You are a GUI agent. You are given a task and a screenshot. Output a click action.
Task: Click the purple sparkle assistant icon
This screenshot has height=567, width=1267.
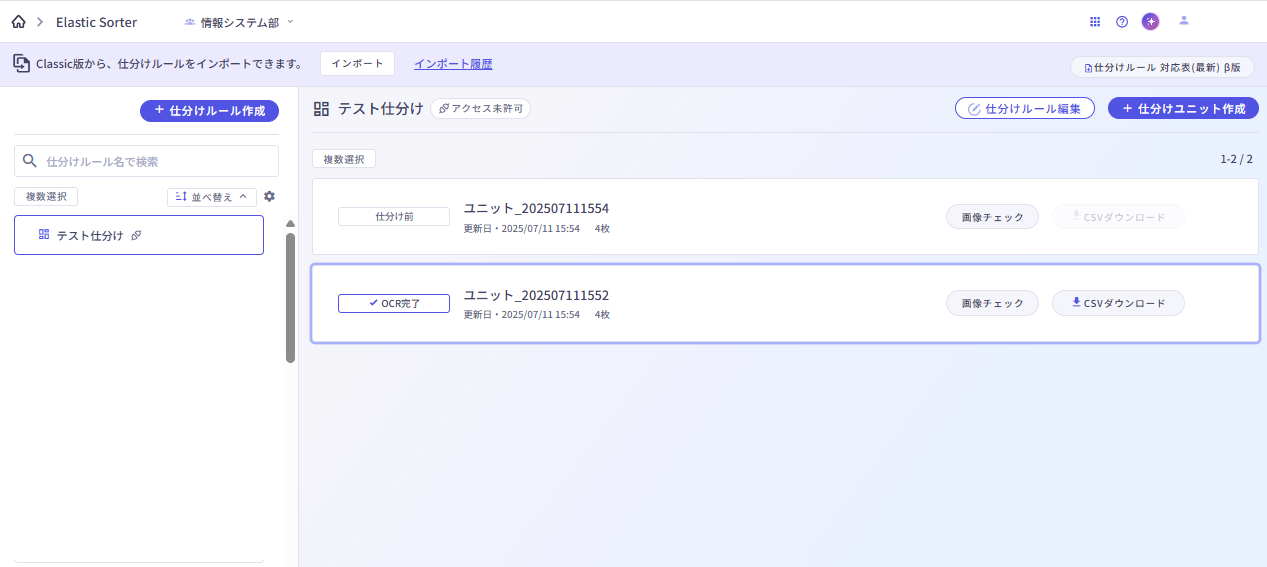[x=1151, y=22]
